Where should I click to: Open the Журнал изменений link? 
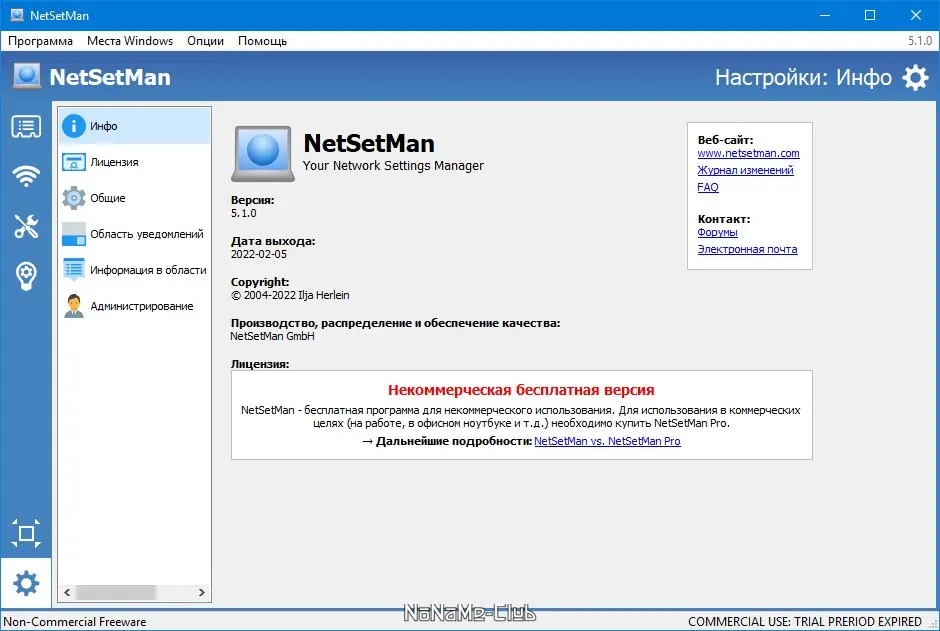745,170
